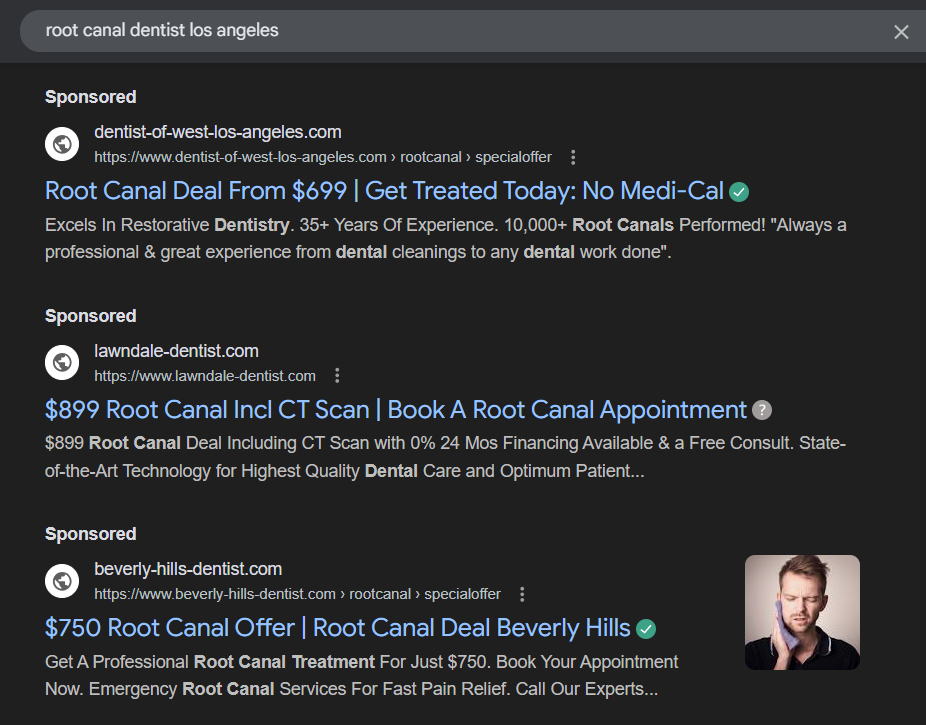The height and width of the screenshot is (725, 926).
Task: Click green verified badge on $699 deal
Action: [x=739, y=191]
